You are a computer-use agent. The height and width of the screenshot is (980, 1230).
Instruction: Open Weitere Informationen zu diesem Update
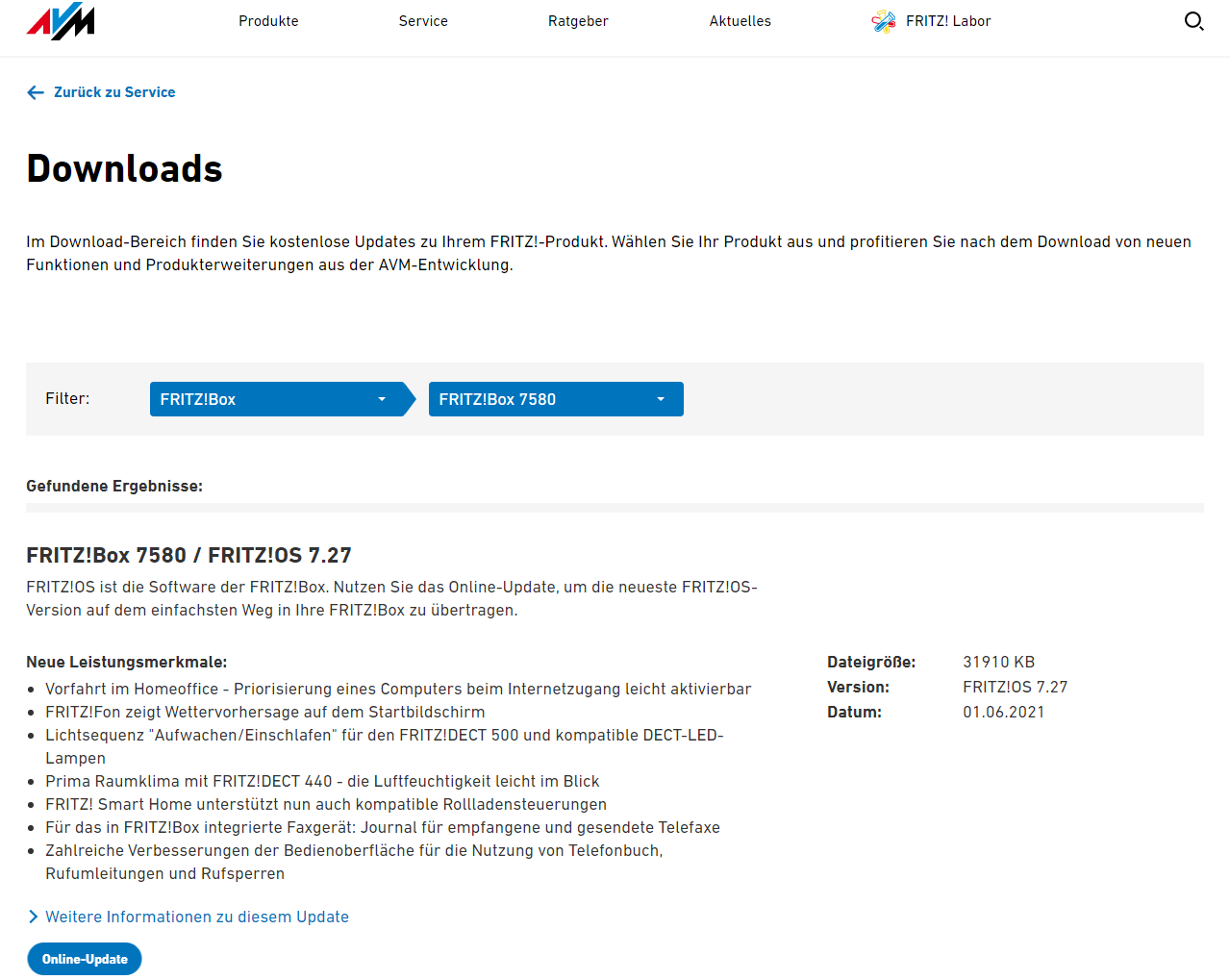click(197, 917)
